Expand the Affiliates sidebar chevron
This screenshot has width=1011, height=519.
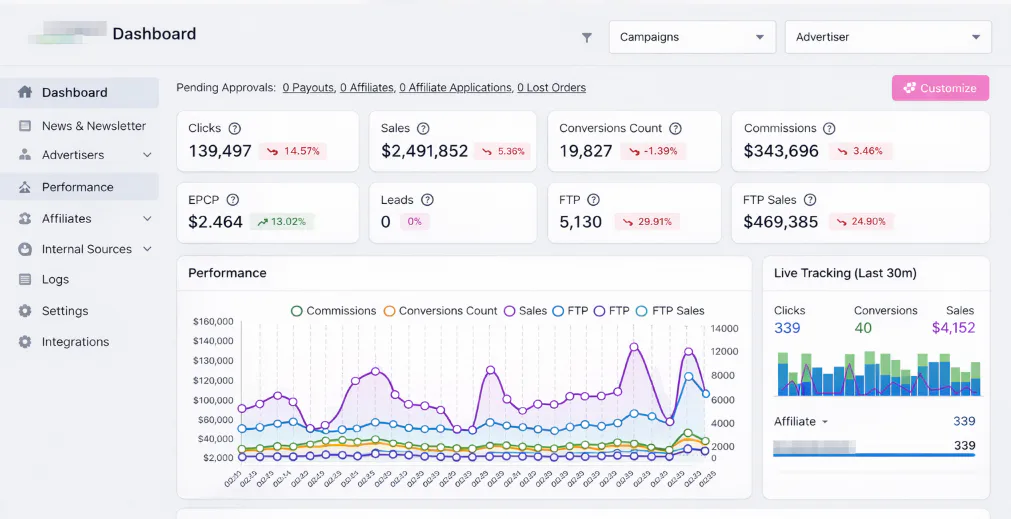point(147,219)
